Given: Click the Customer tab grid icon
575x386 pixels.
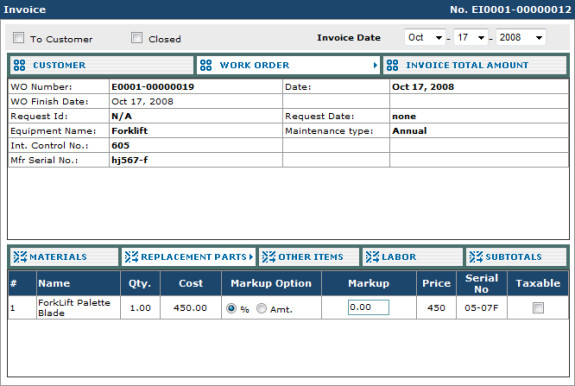Looking at the screenshot, I should (19, 65).
